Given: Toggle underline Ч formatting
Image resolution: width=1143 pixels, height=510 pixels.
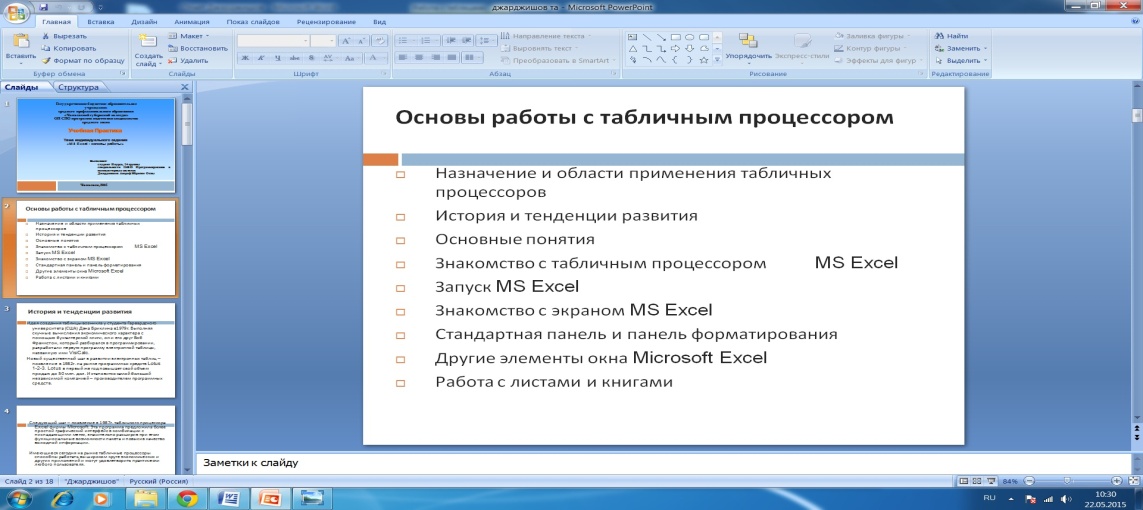Looking at the screenshot, I should pos(278,58).
